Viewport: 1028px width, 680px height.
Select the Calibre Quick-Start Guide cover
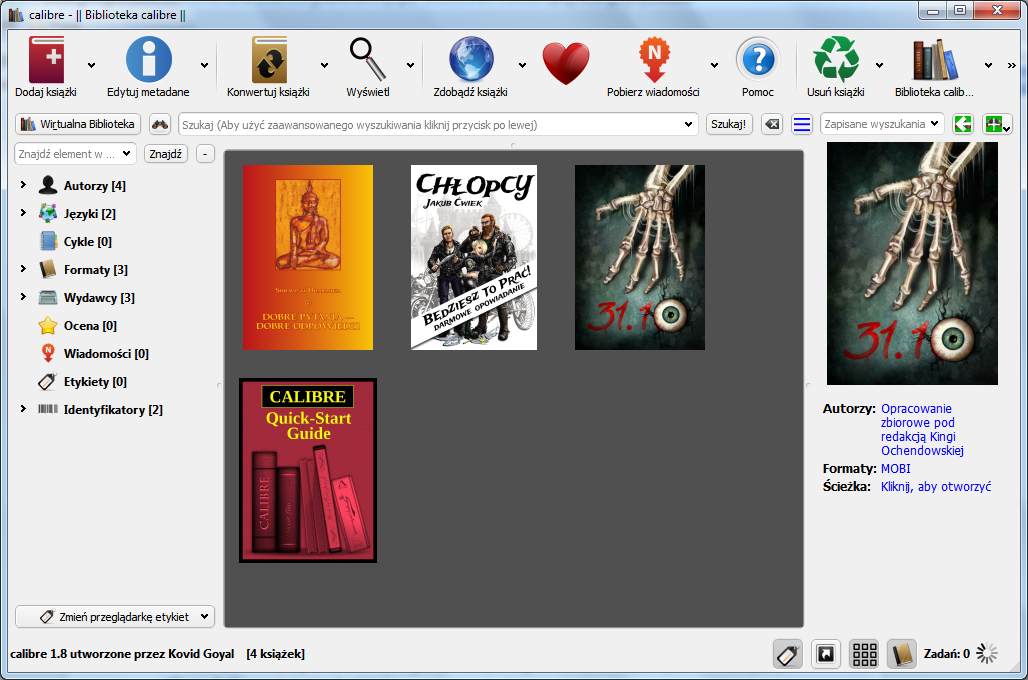pyautogui.click(x=308, y=470)
